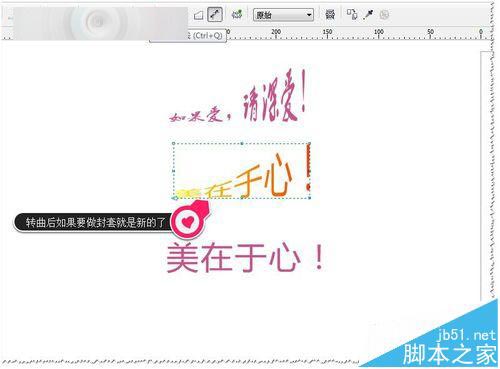Select the pink text 美在于心! at bottom
Viewport: 500px width, 369px height.
245,258
